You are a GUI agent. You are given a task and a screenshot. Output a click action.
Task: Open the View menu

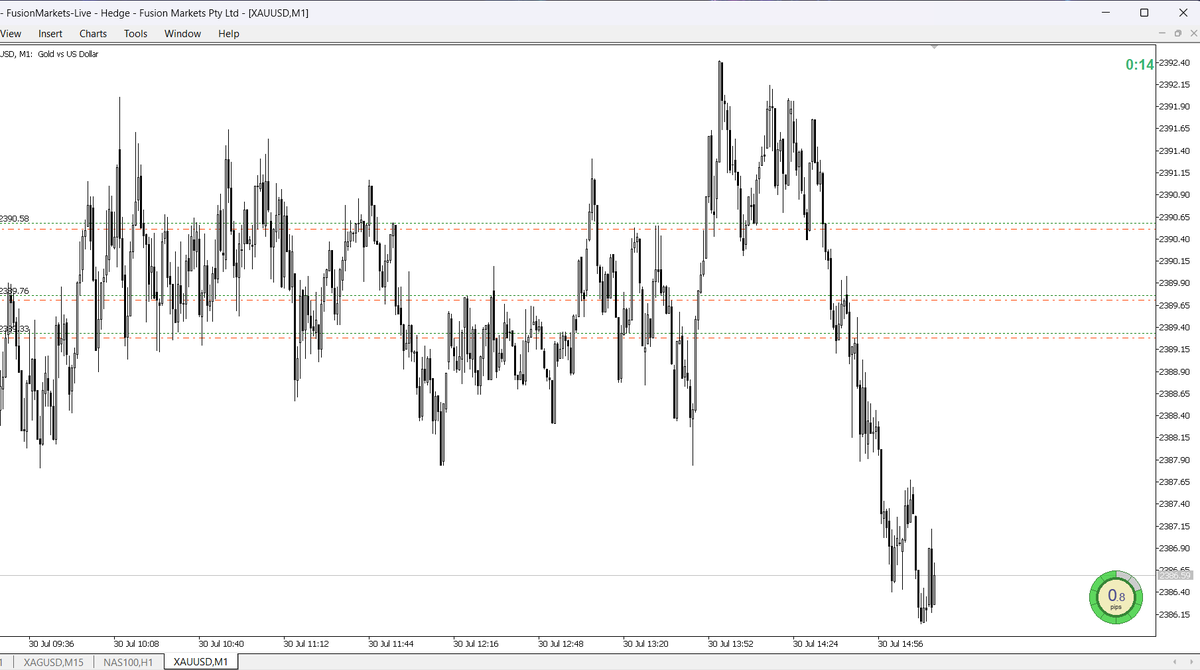coord(10,33)
